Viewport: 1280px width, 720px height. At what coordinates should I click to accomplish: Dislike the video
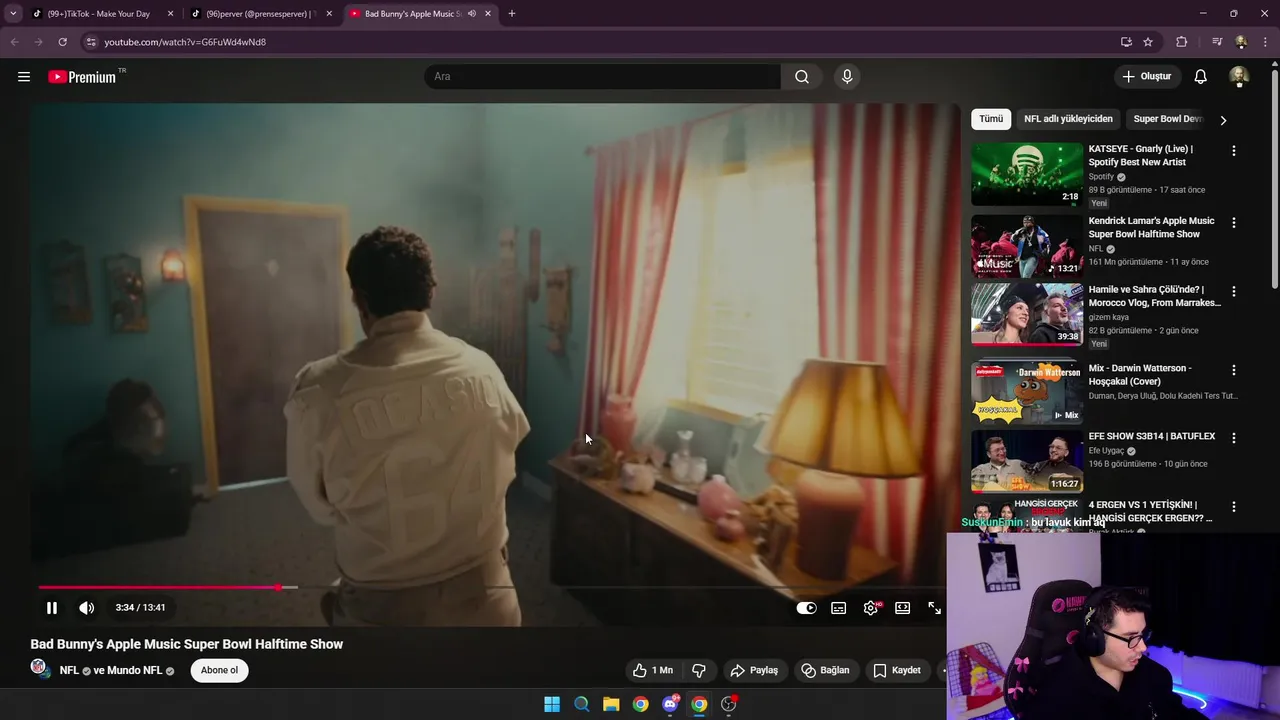(699, 670)
